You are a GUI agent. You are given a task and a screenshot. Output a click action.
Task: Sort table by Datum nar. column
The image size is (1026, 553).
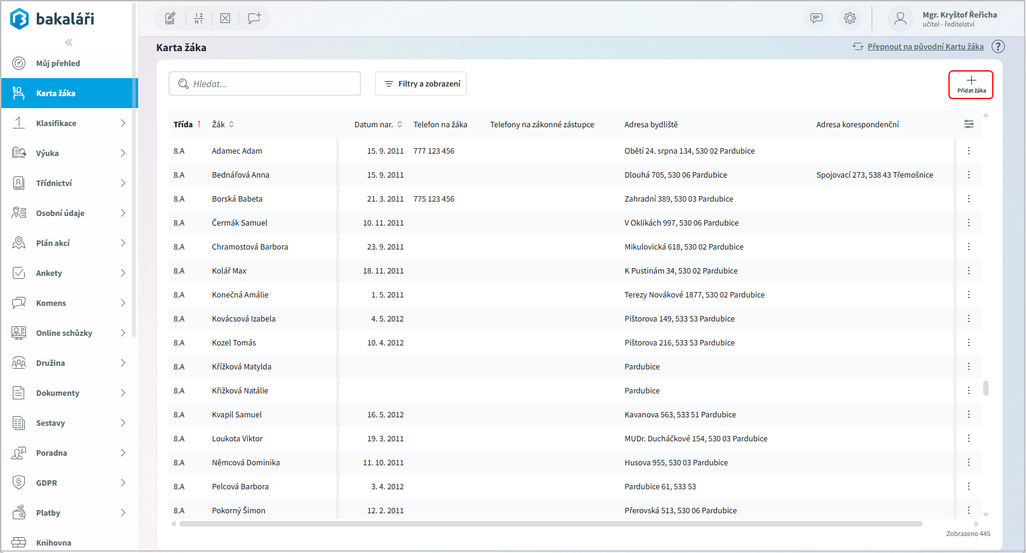(378, 125)
